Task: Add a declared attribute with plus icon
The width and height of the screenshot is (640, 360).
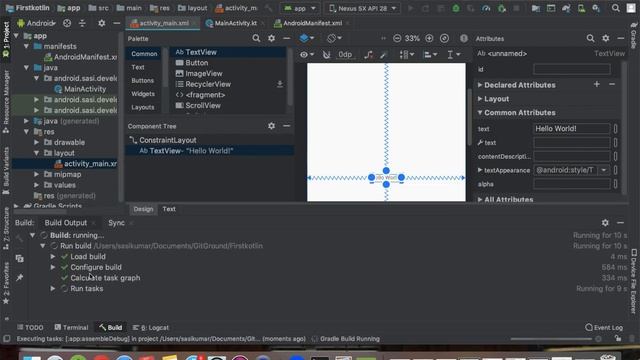Action: (x=597, y=84)
